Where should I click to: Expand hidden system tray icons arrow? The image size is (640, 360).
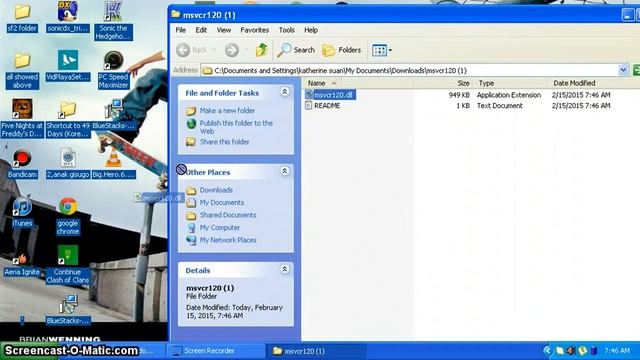click(x=547, y=351)
